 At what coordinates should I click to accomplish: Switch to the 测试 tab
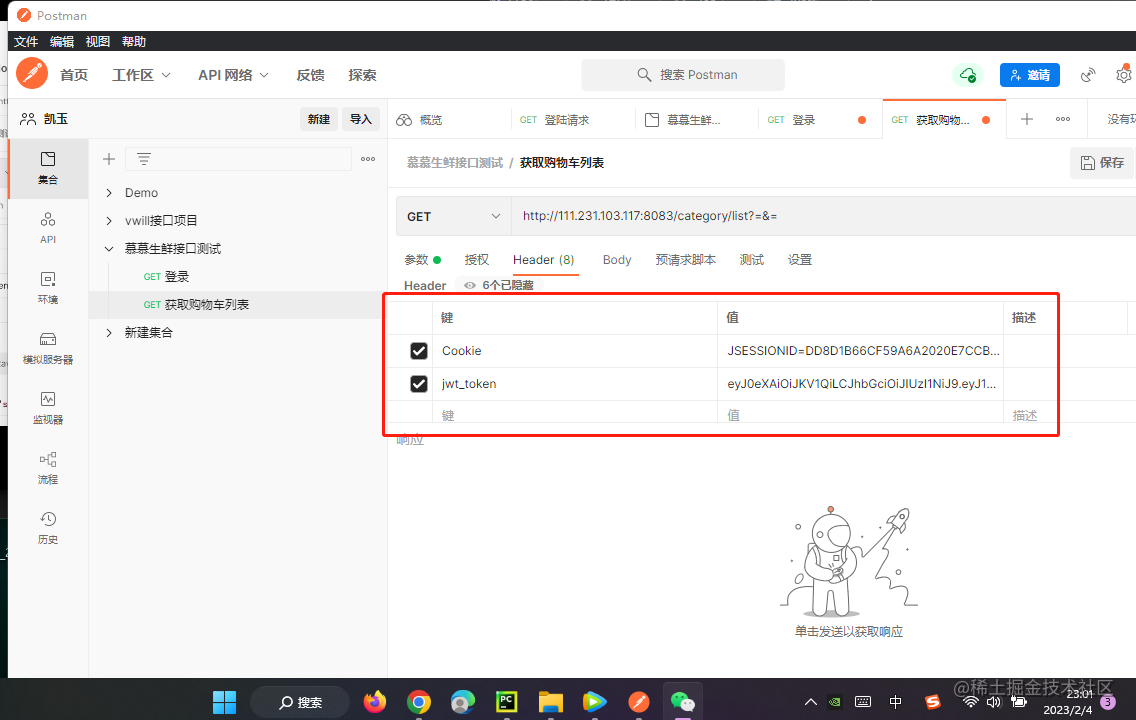click(x=751, y=259)
